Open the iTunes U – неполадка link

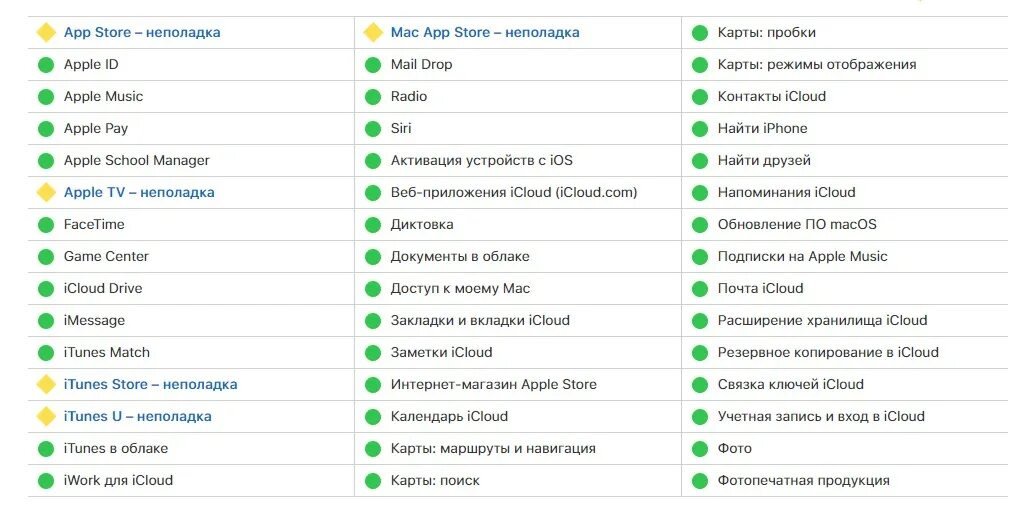137,416
